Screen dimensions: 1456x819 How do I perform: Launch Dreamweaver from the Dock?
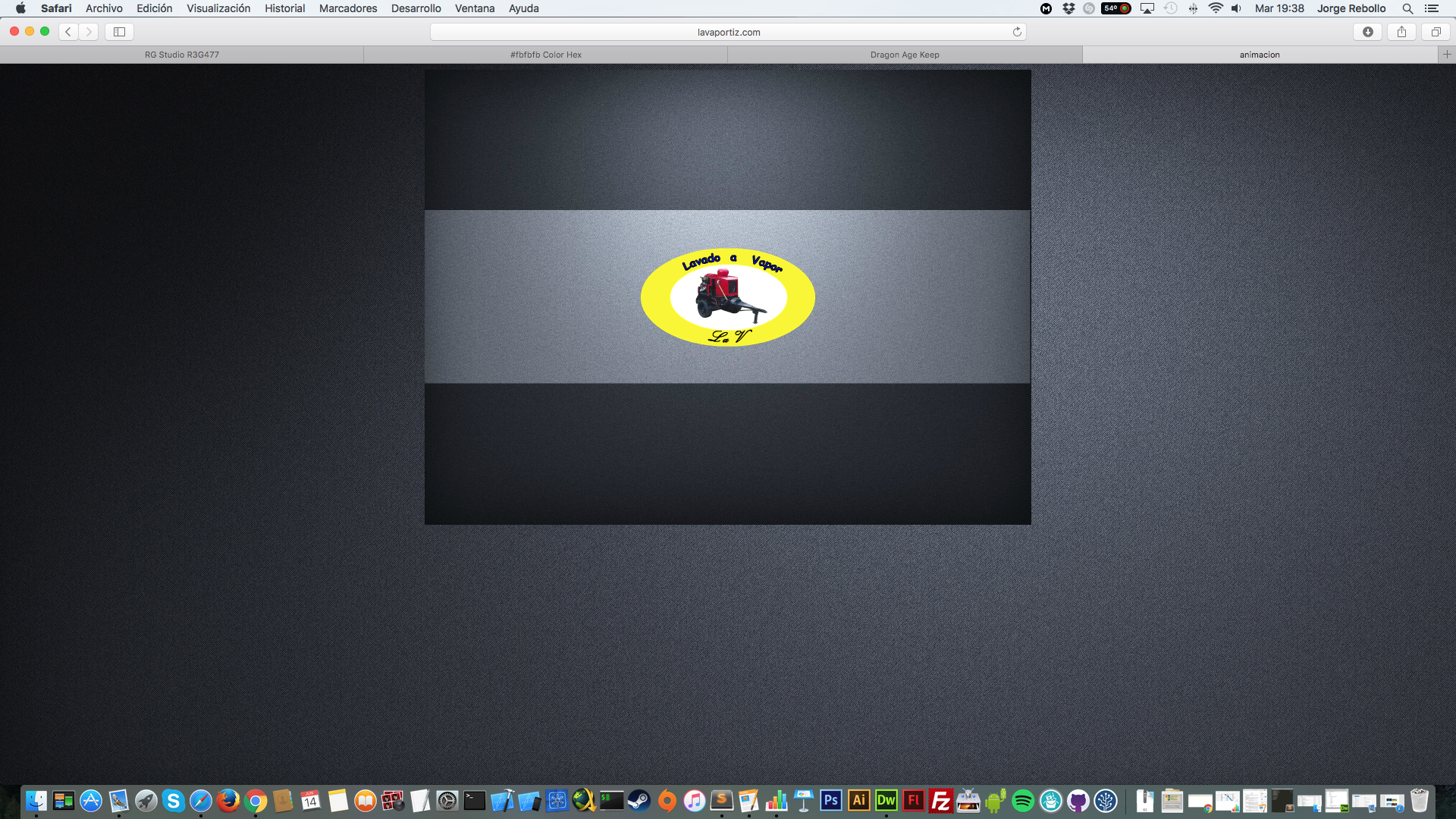(x=886, y=800)
